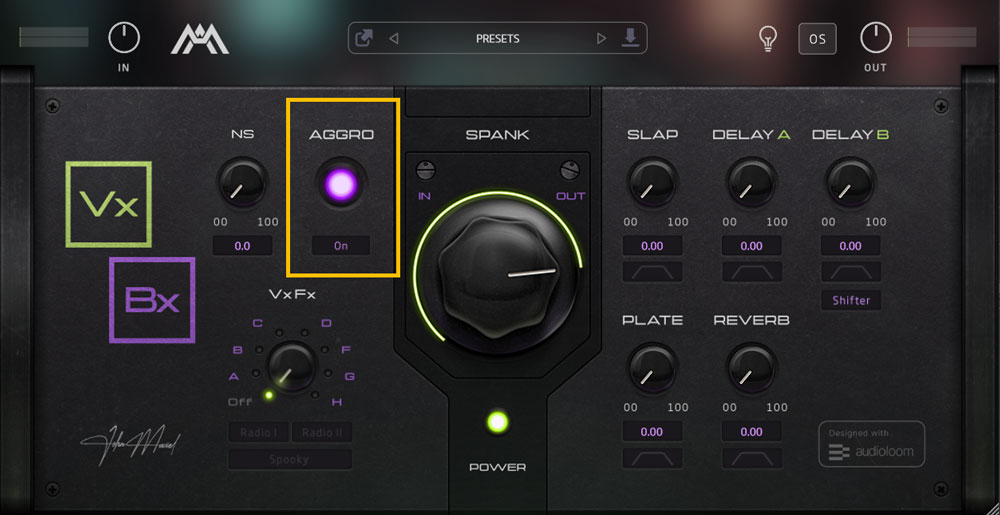This screenshot has width=1000, height=515.
Task: Click the input level meter
Action: coord(54,37)
